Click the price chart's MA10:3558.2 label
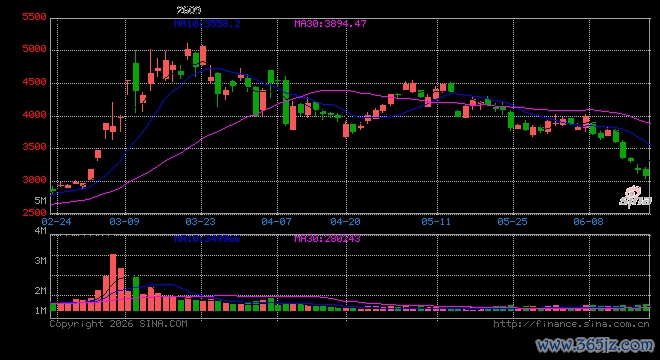This screenshot has height=360, width=660. [208, 24]
